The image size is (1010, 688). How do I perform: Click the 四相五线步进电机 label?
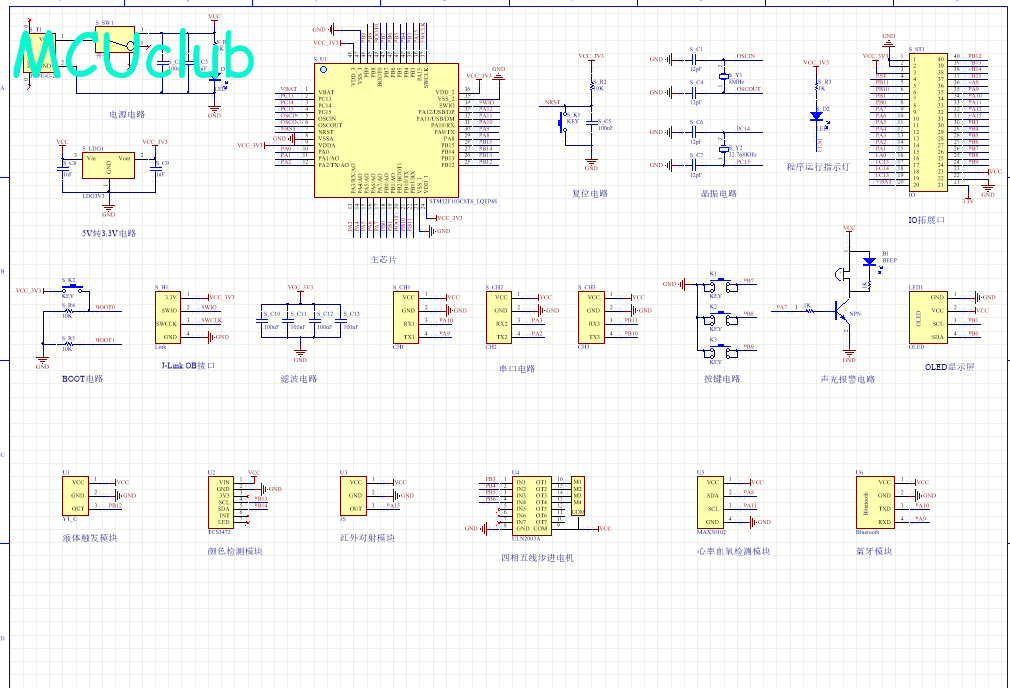pos(537,558)
